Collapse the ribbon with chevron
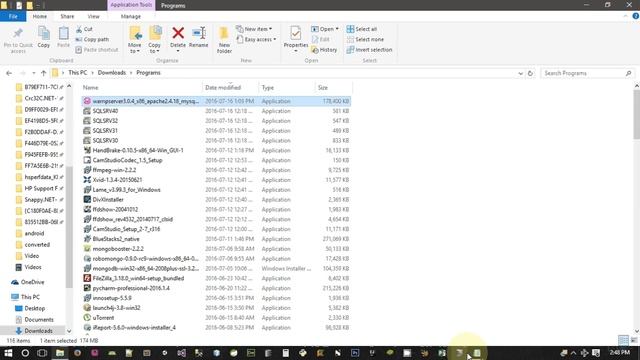 [x=626, y=16]
